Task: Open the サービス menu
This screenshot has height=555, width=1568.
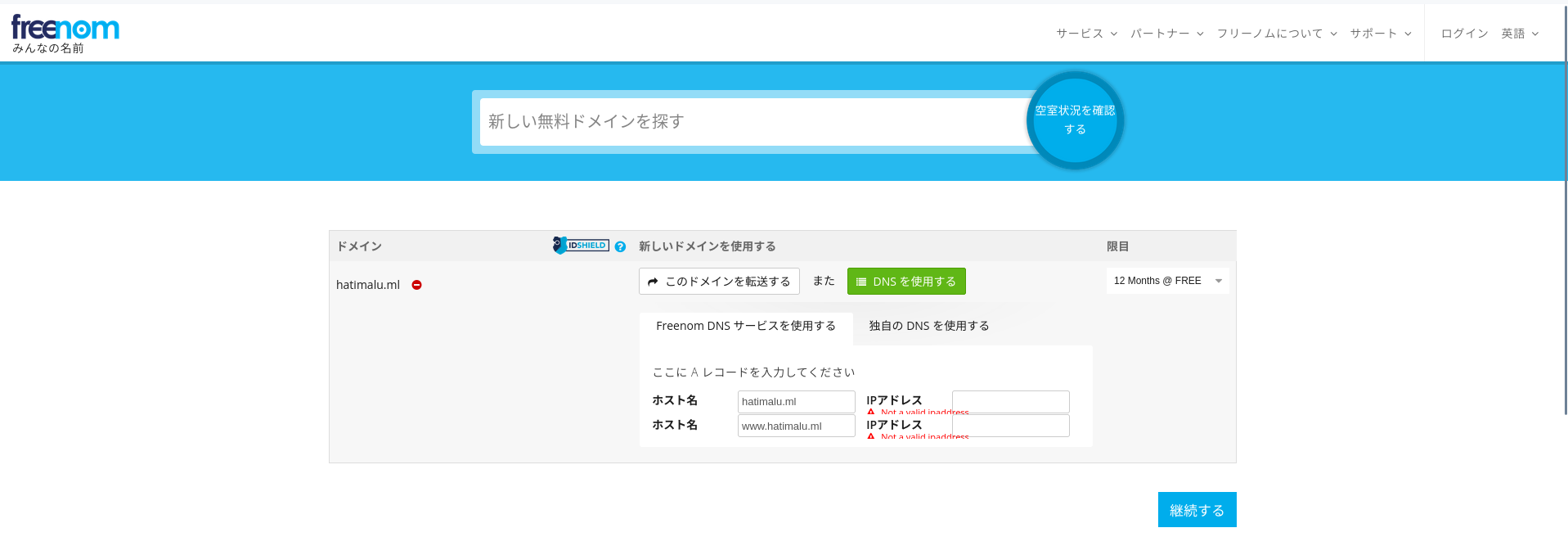Action: point(1086,34)
